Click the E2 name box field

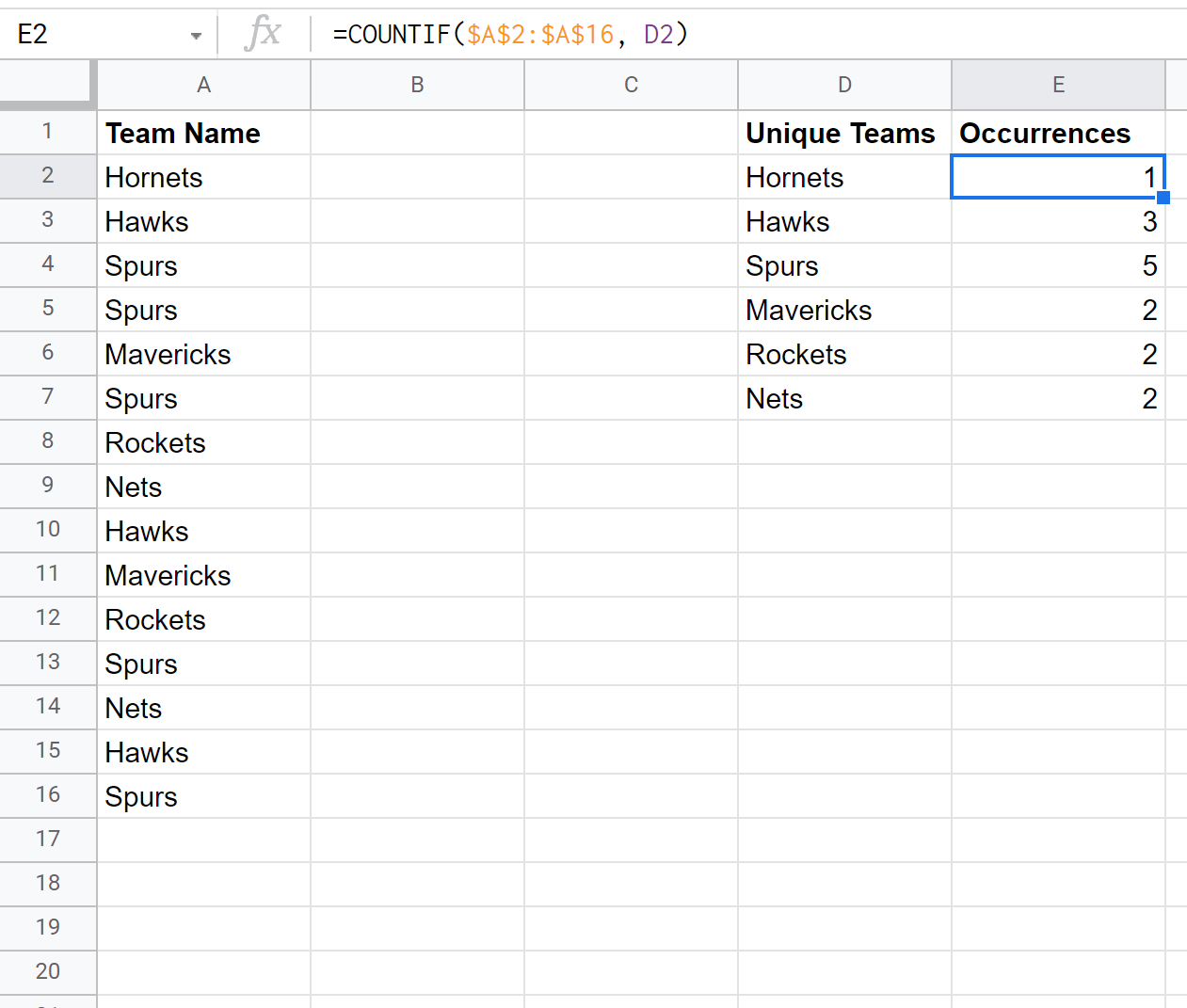tap(94, 35)
